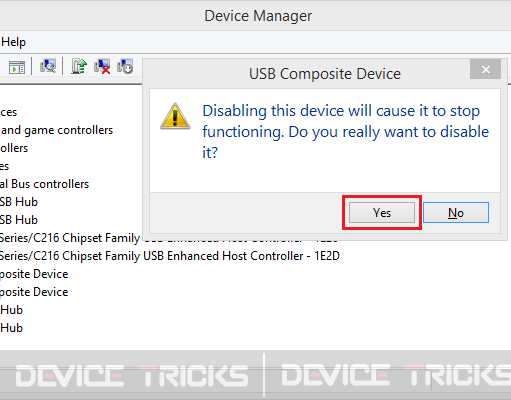The height and width of the screenshot is (400, 511).
Task: Open the Help menu
Action: (x=13, y=42)
